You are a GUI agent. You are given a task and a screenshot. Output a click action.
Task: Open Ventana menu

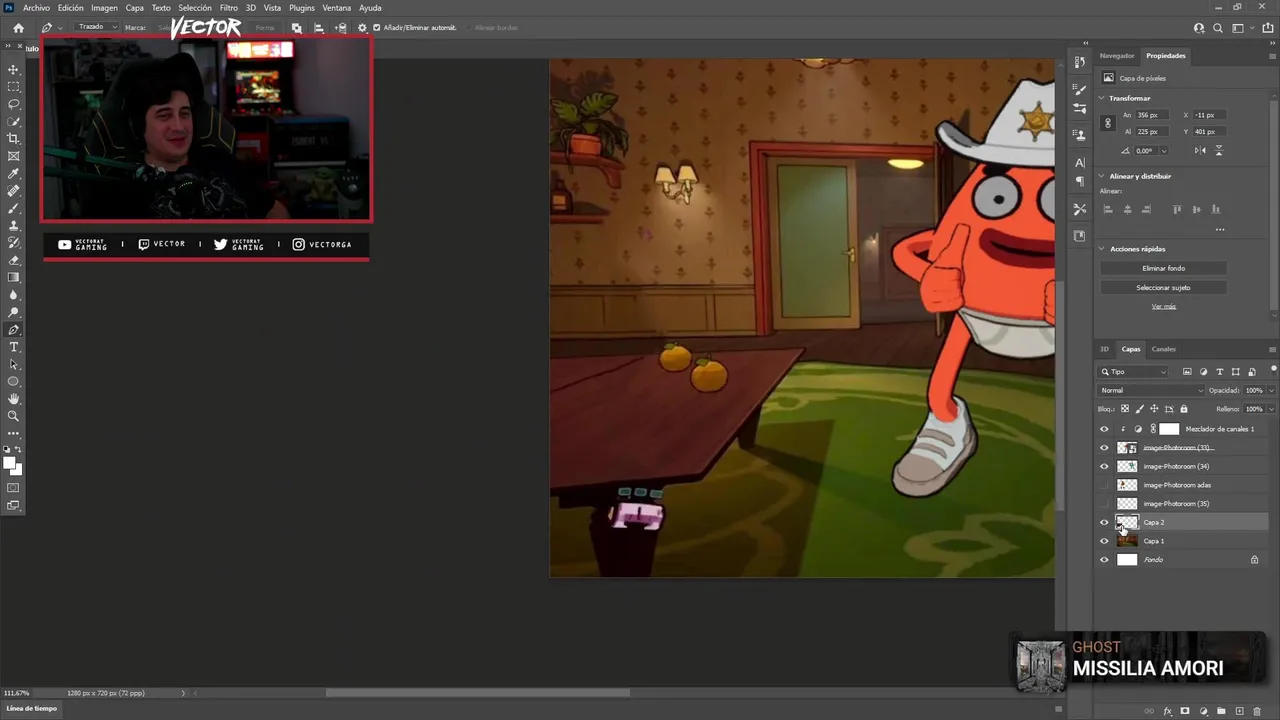point(337,8)
